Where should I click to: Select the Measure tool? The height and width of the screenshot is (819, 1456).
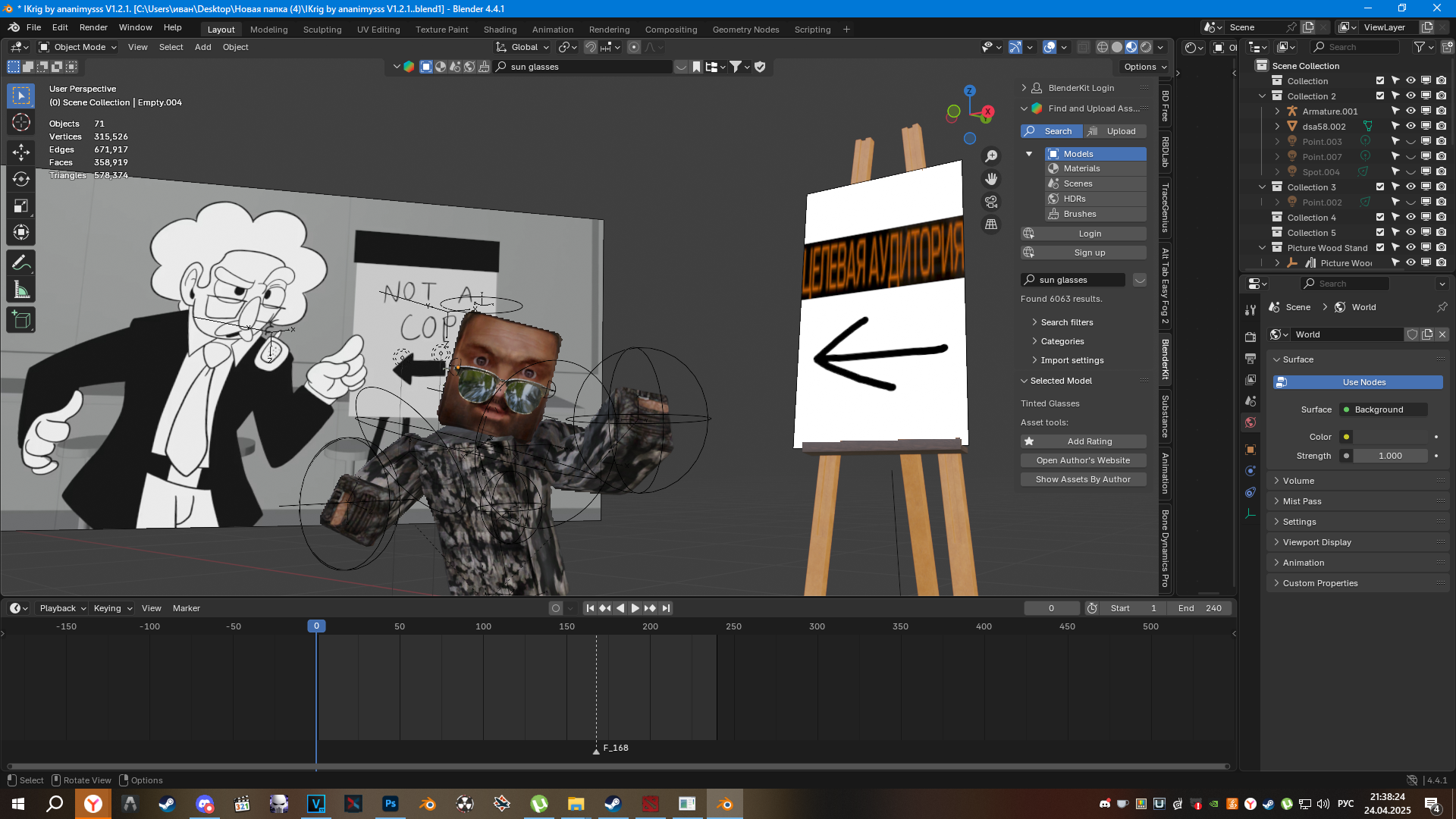pos(20,290)
